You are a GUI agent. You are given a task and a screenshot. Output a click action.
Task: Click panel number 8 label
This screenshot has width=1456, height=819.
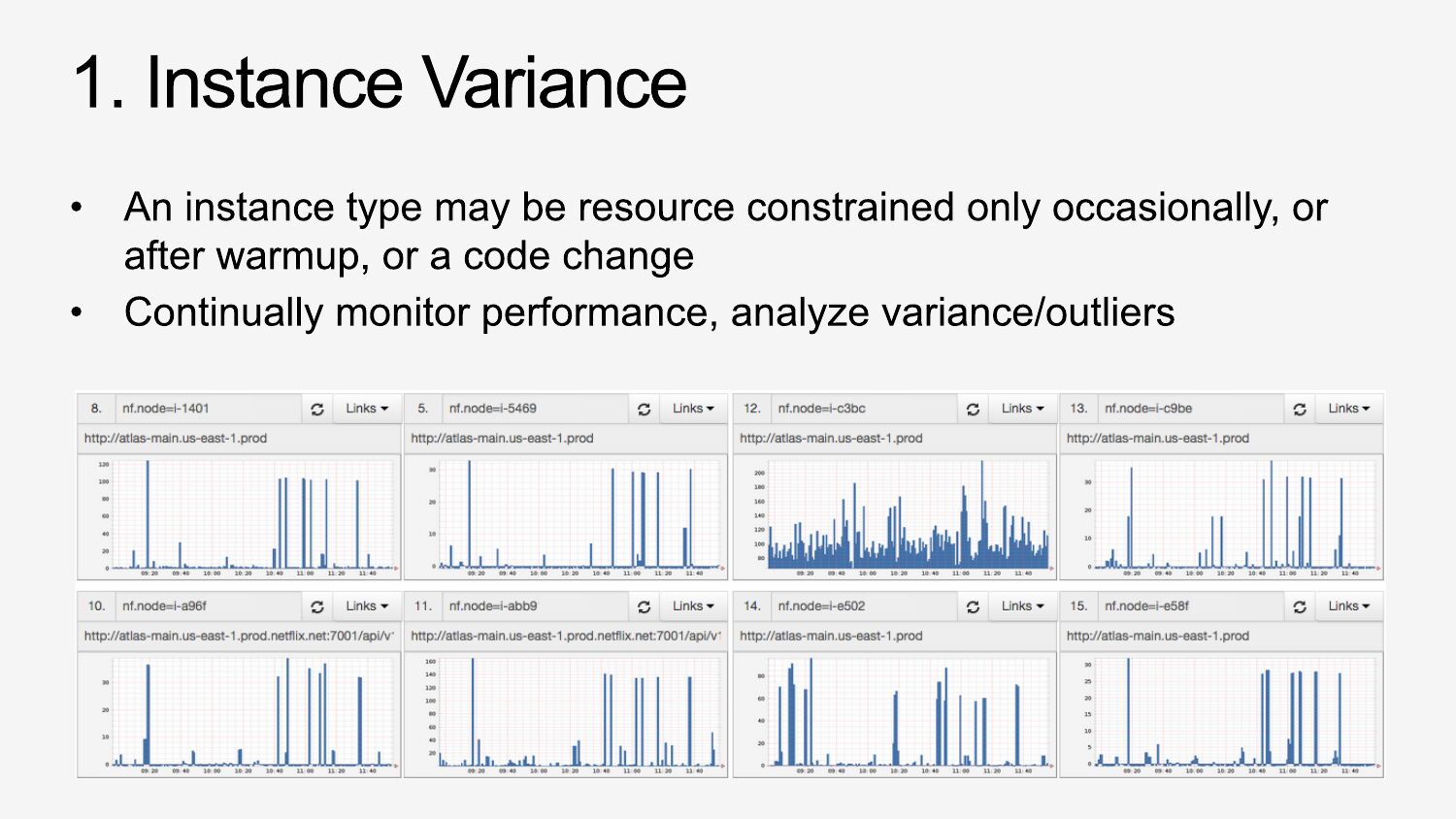point(96,409)
